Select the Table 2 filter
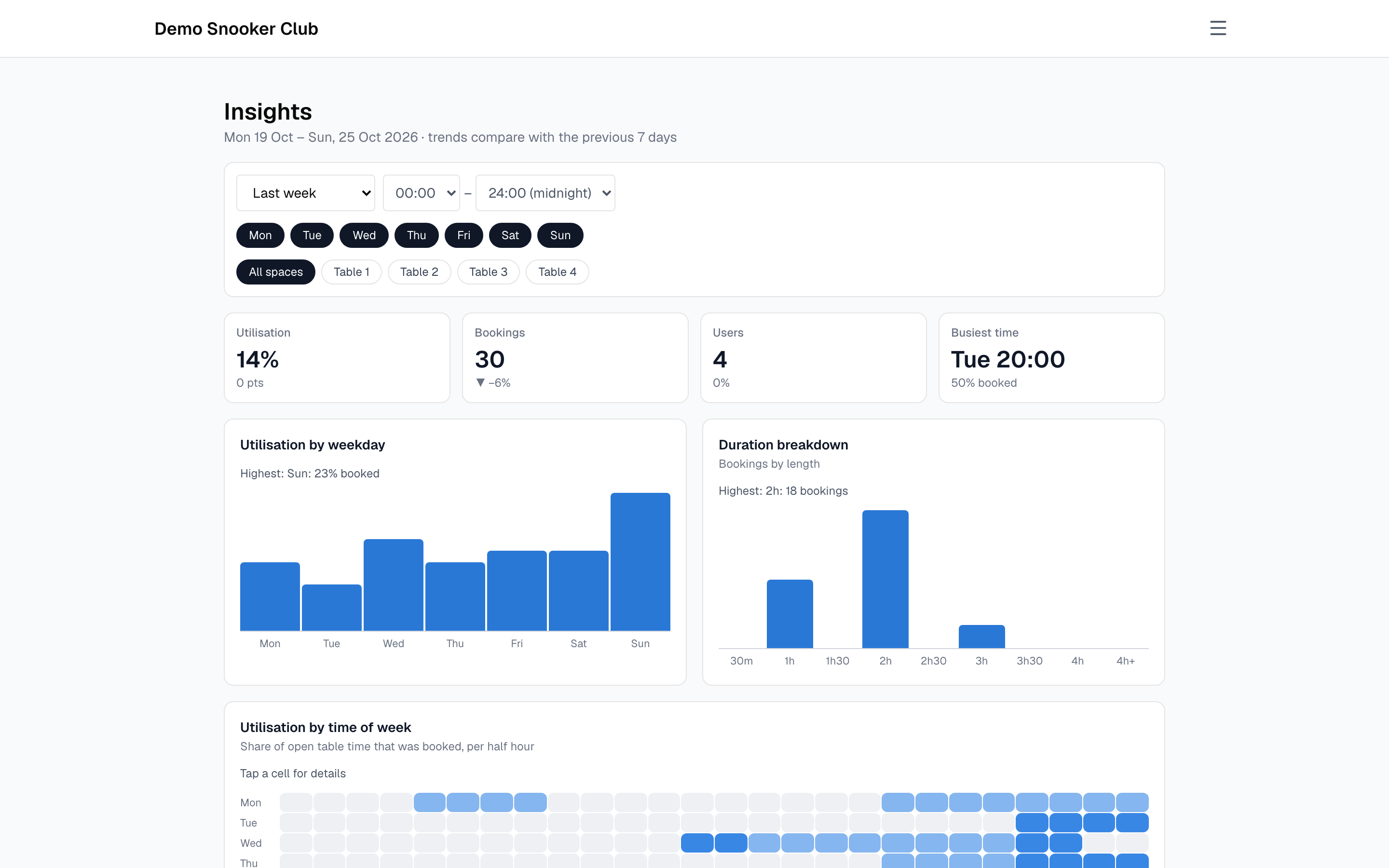Image resolution: width=1389 pixels, height=868 pixels. pyautogui.click(x=419, y=272)
